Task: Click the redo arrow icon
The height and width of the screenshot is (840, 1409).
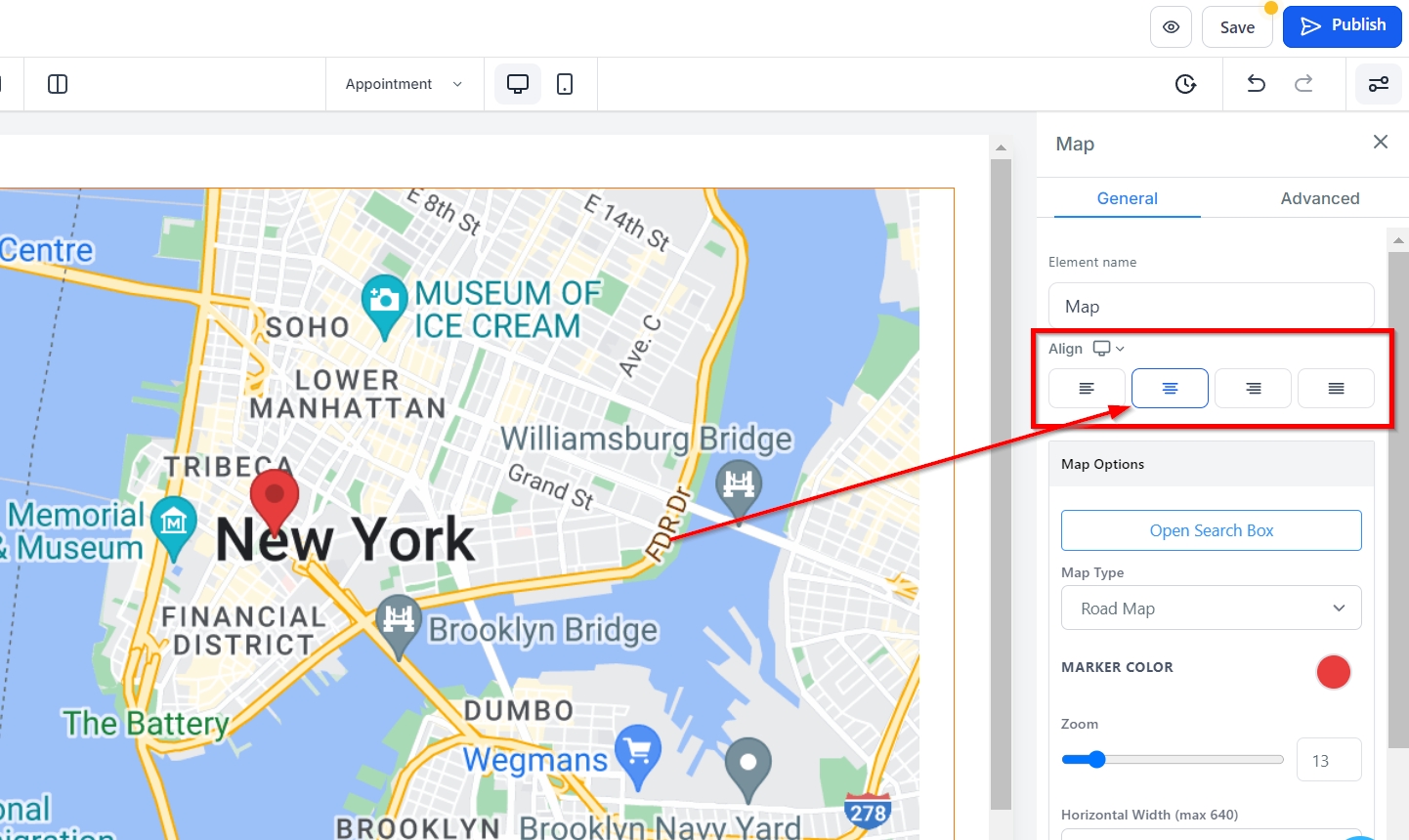Action: coord(1303,84)
